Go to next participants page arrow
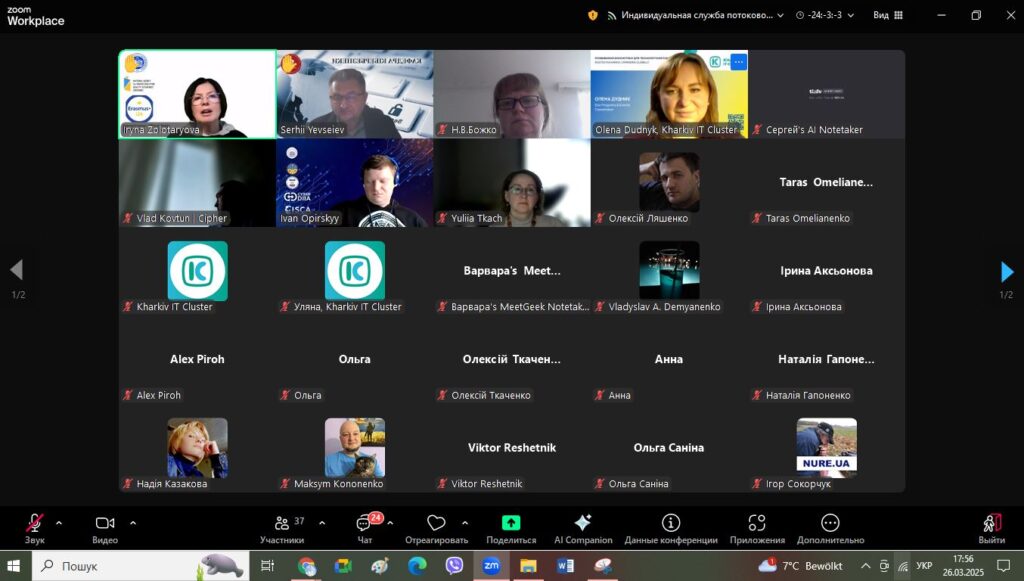The height and width of the screenshot is (581, 1024). (x=1007, y=271)
